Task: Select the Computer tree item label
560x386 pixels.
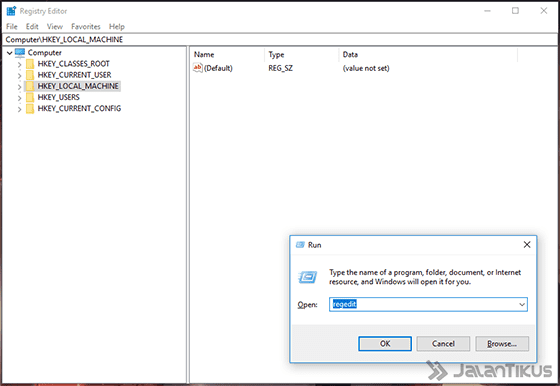Action: [45, 53]
